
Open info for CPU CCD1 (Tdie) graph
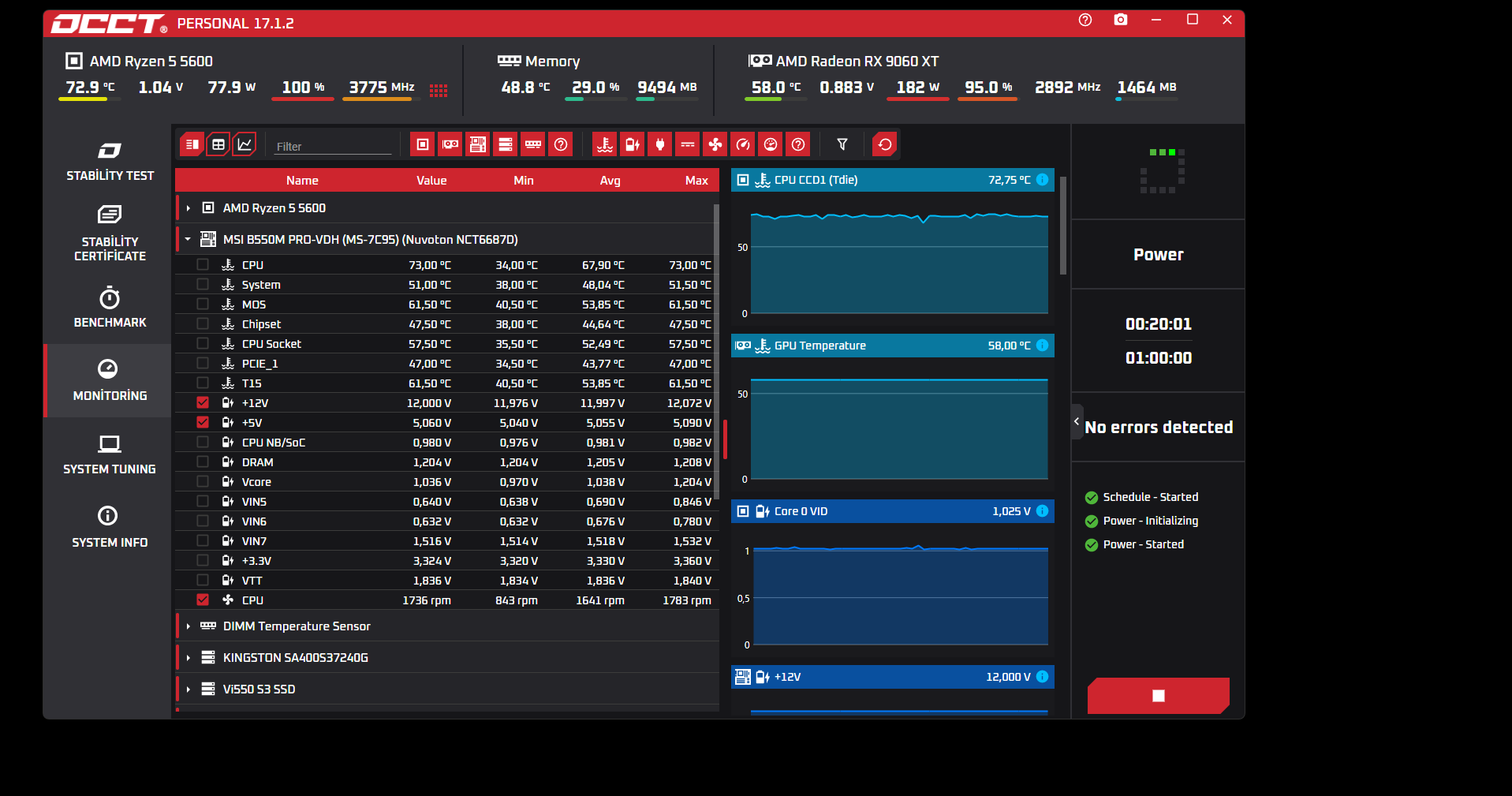(x=1042, y=180)
